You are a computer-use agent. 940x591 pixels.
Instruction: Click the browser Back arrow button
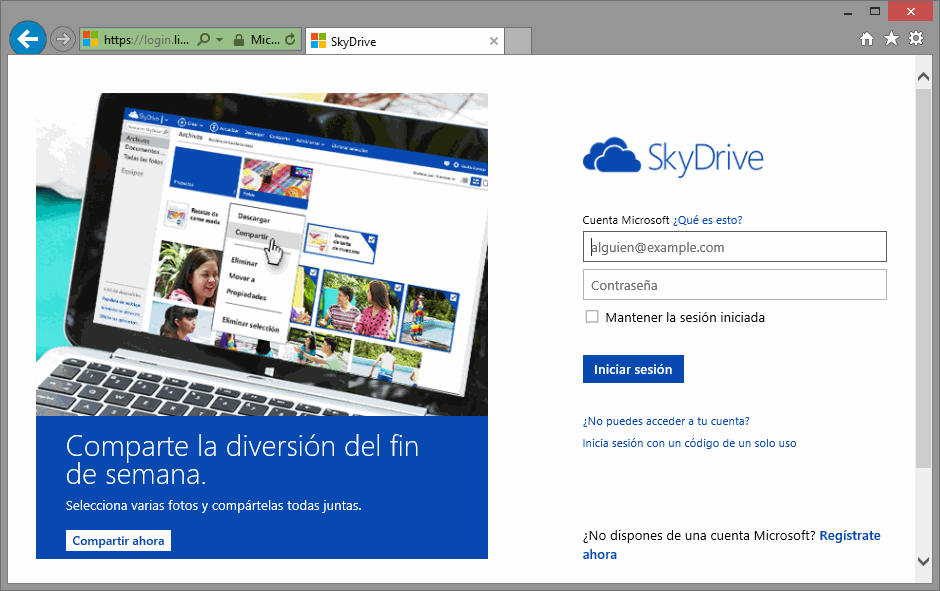[27, 40]
